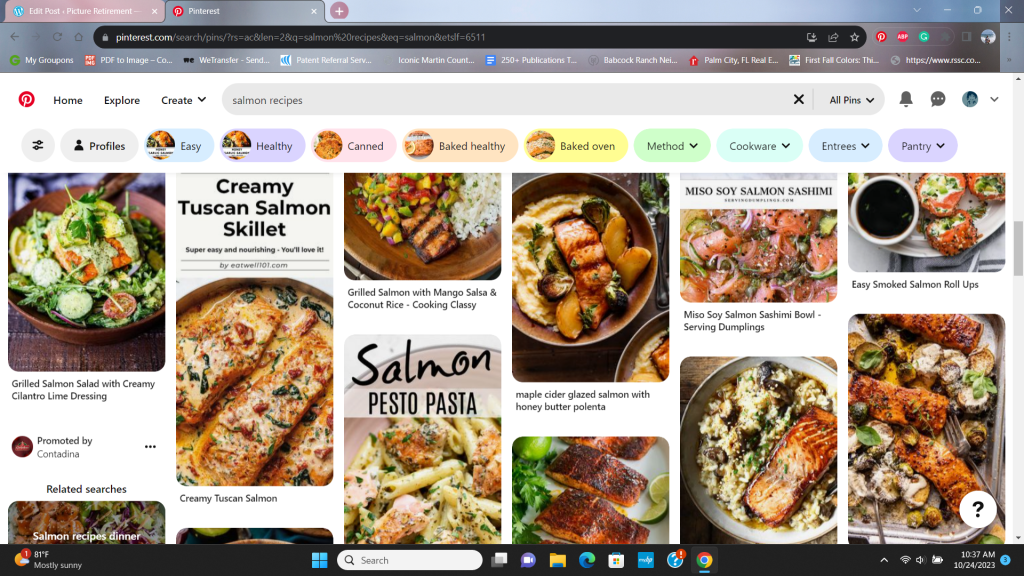The height and width of the screenshot is (576, 1024).
Task: Go to the Explore page
Action: tap(122, 100)
